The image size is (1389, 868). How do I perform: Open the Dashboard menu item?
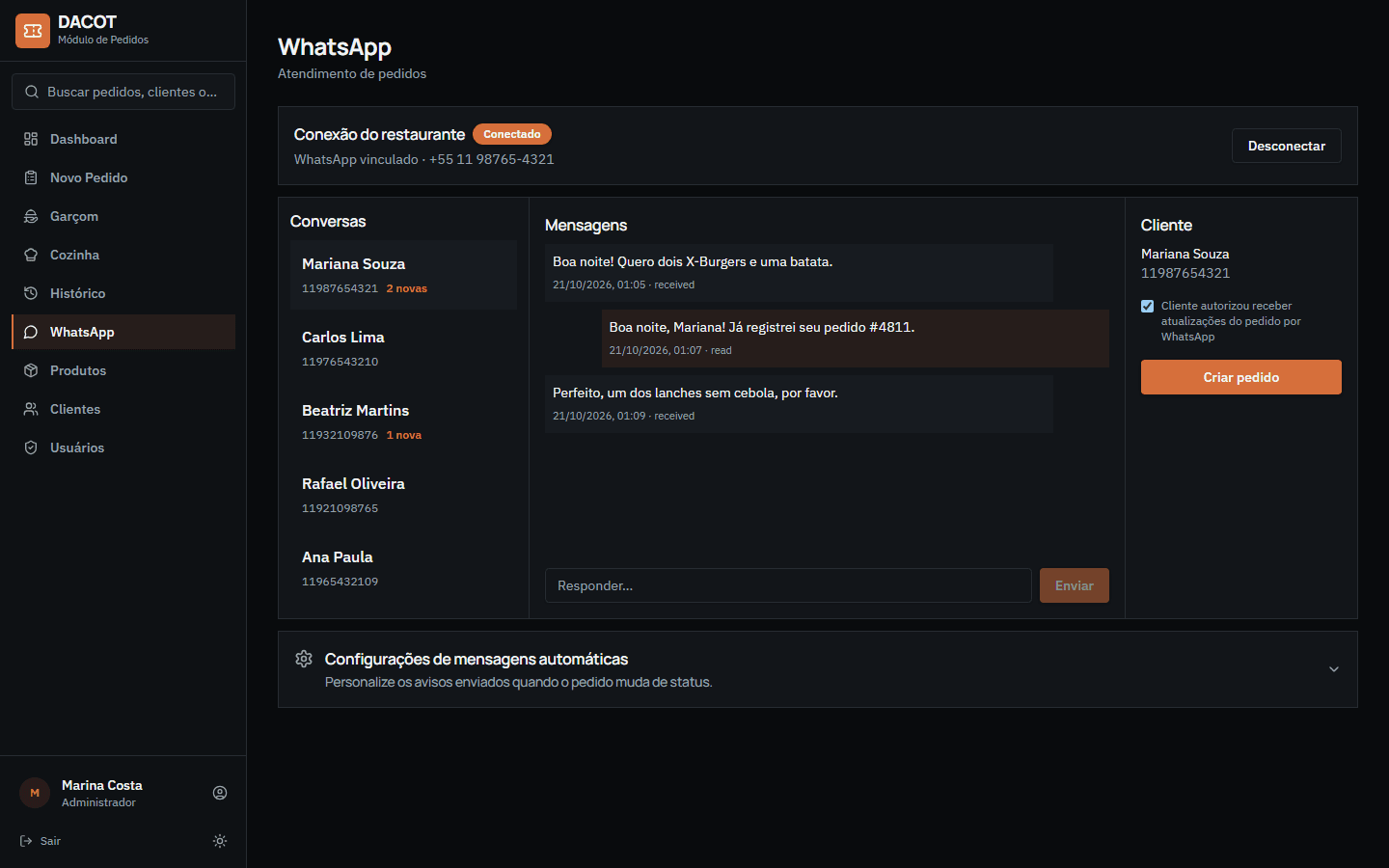coord(123,139)
